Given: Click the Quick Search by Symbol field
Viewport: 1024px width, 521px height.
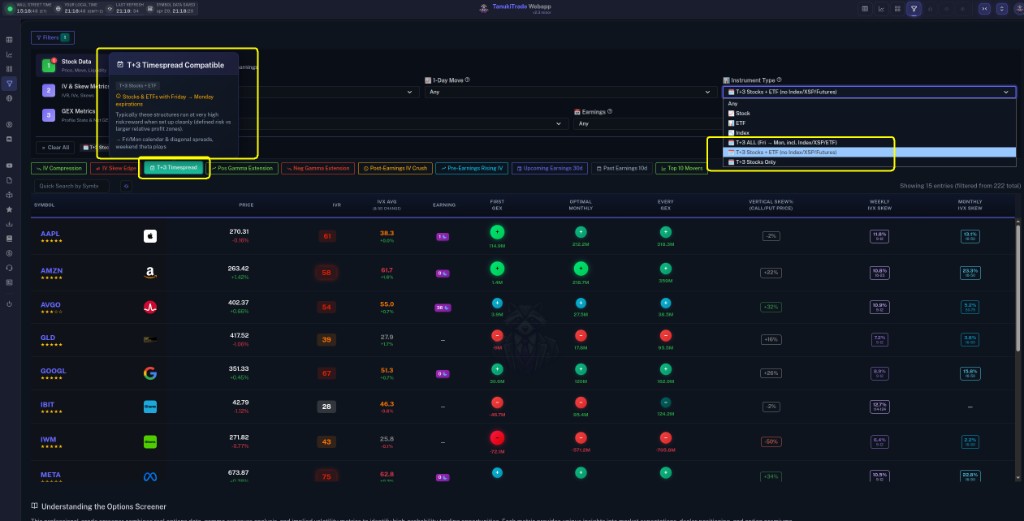Looking at the screenshot, I should [72, 186].
